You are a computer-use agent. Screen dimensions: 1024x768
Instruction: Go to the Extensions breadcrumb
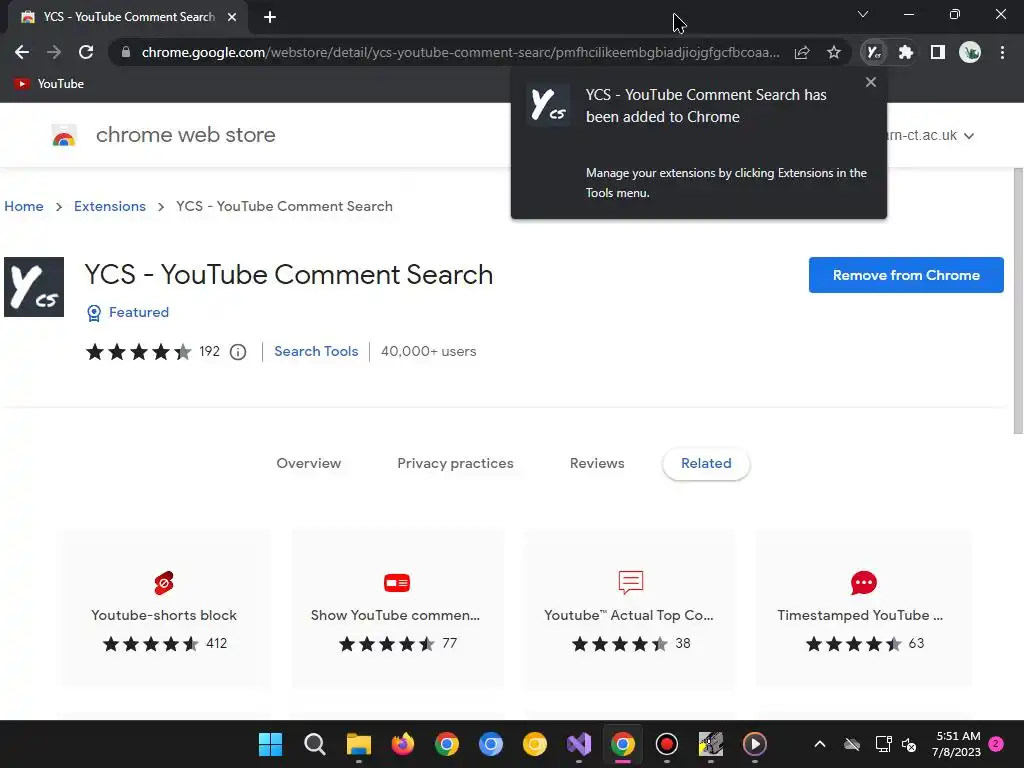(110, 206)
